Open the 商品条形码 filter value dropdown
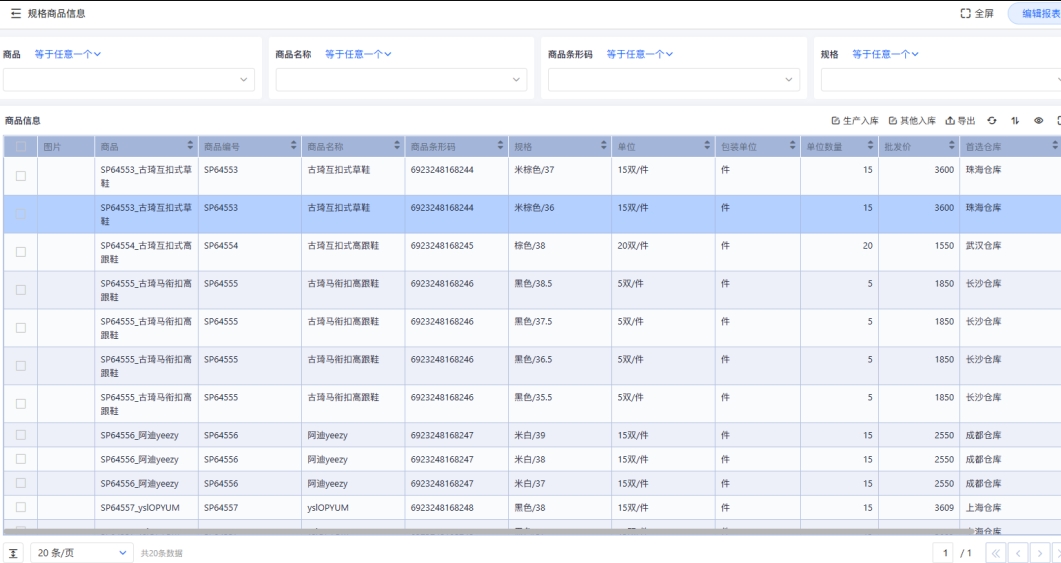 (670, 79)
